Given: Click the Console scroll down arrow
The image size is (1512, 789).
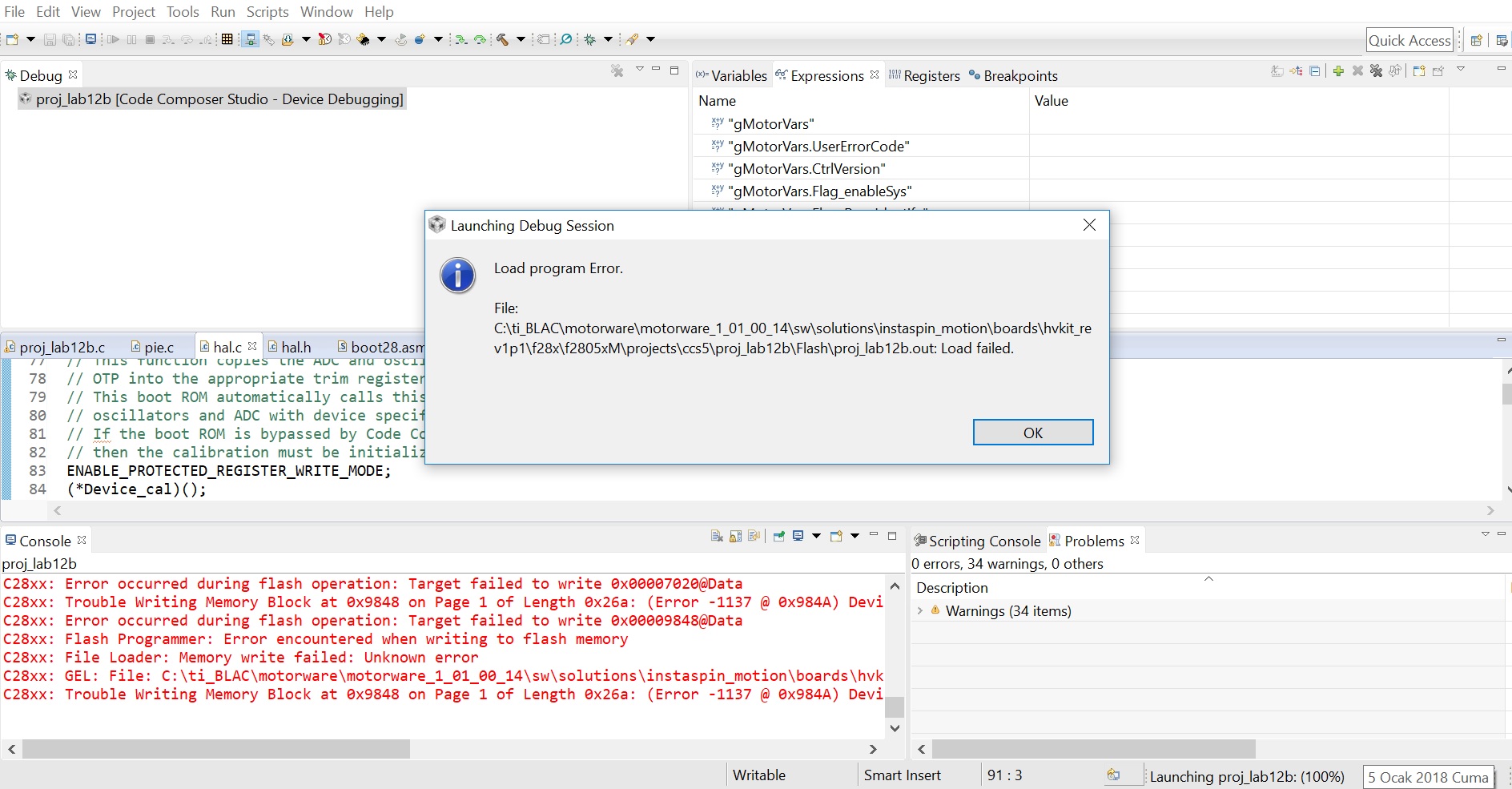Looking at the screenshot, I should [895, 728].
